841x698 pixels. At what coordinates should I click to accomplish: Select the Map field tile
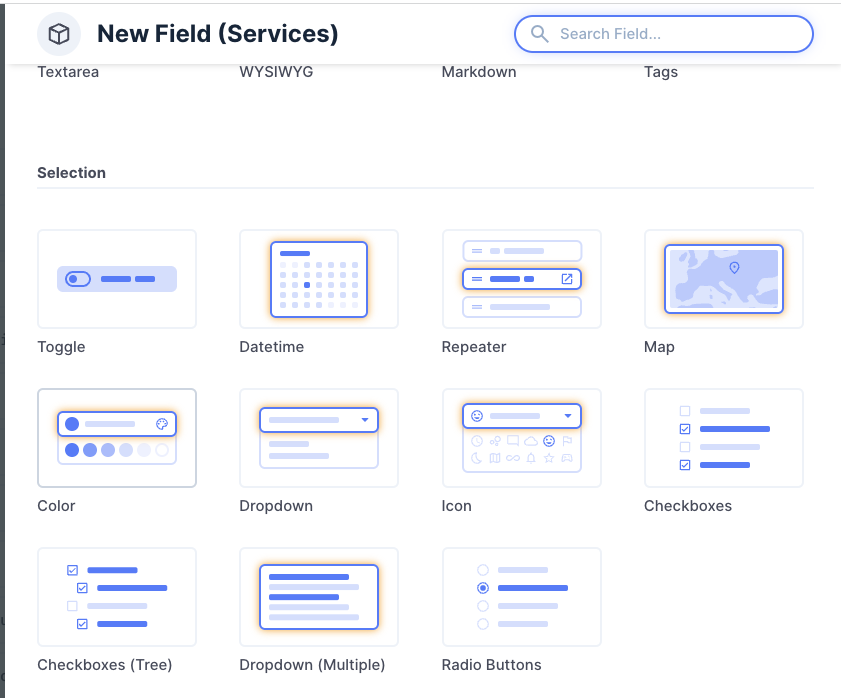click(x=723, y=279)
